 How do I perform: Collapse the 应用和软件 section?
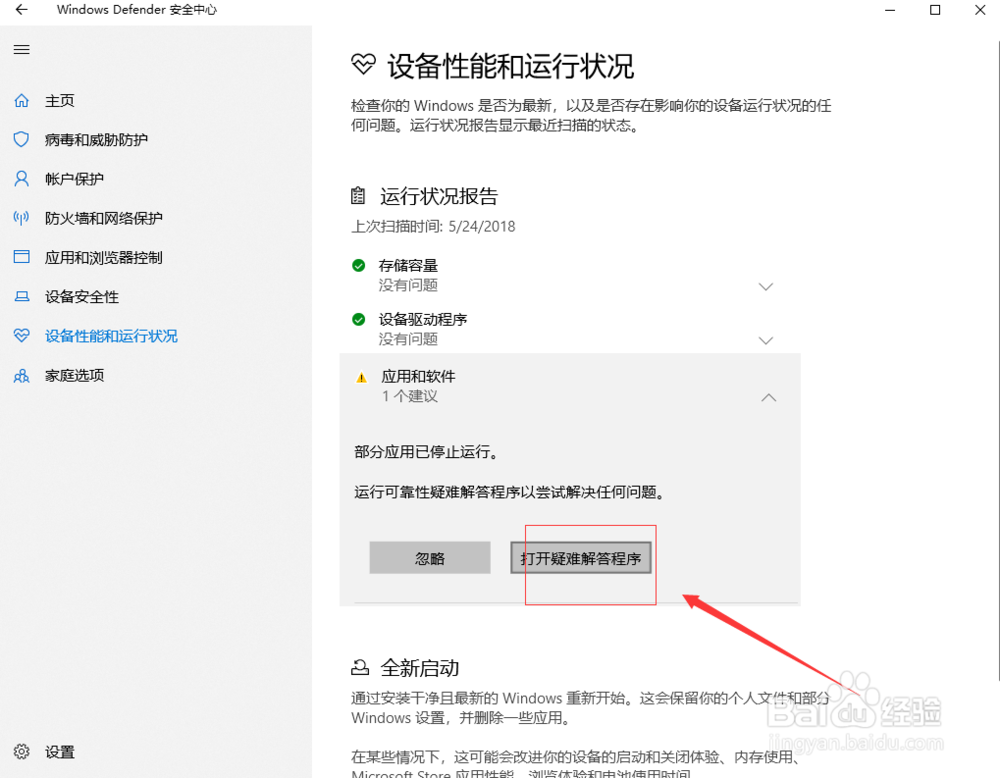click(x=768, y=397)
